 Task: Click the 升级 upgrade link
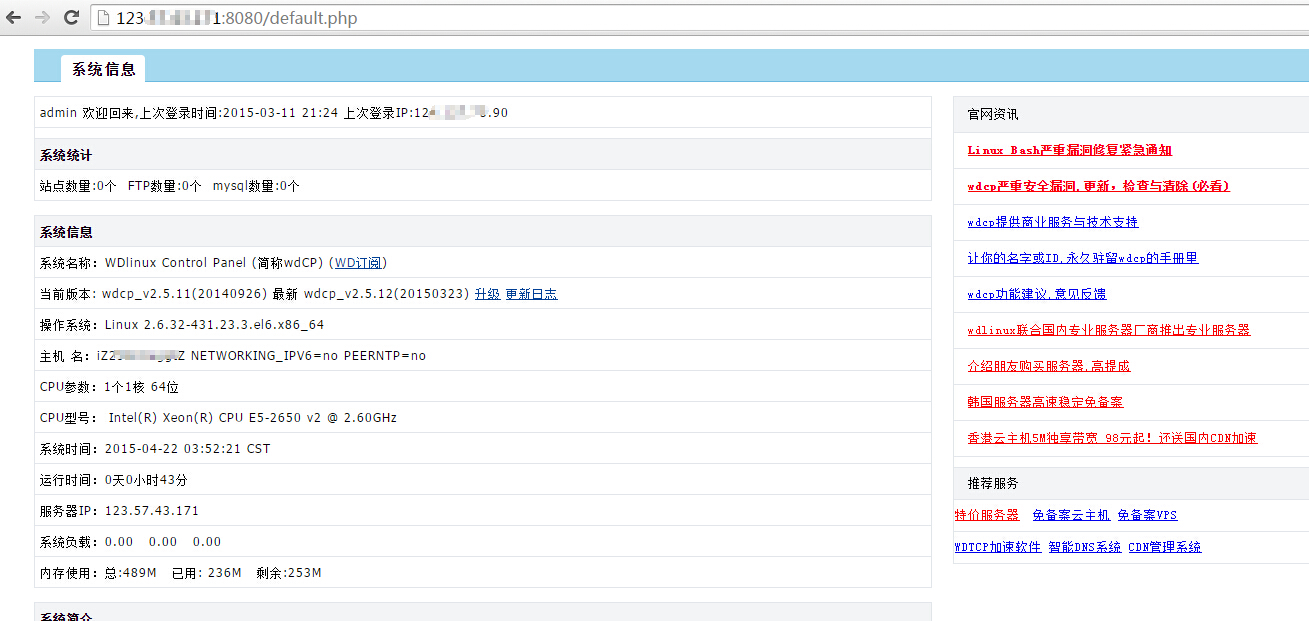pos(487,294)
